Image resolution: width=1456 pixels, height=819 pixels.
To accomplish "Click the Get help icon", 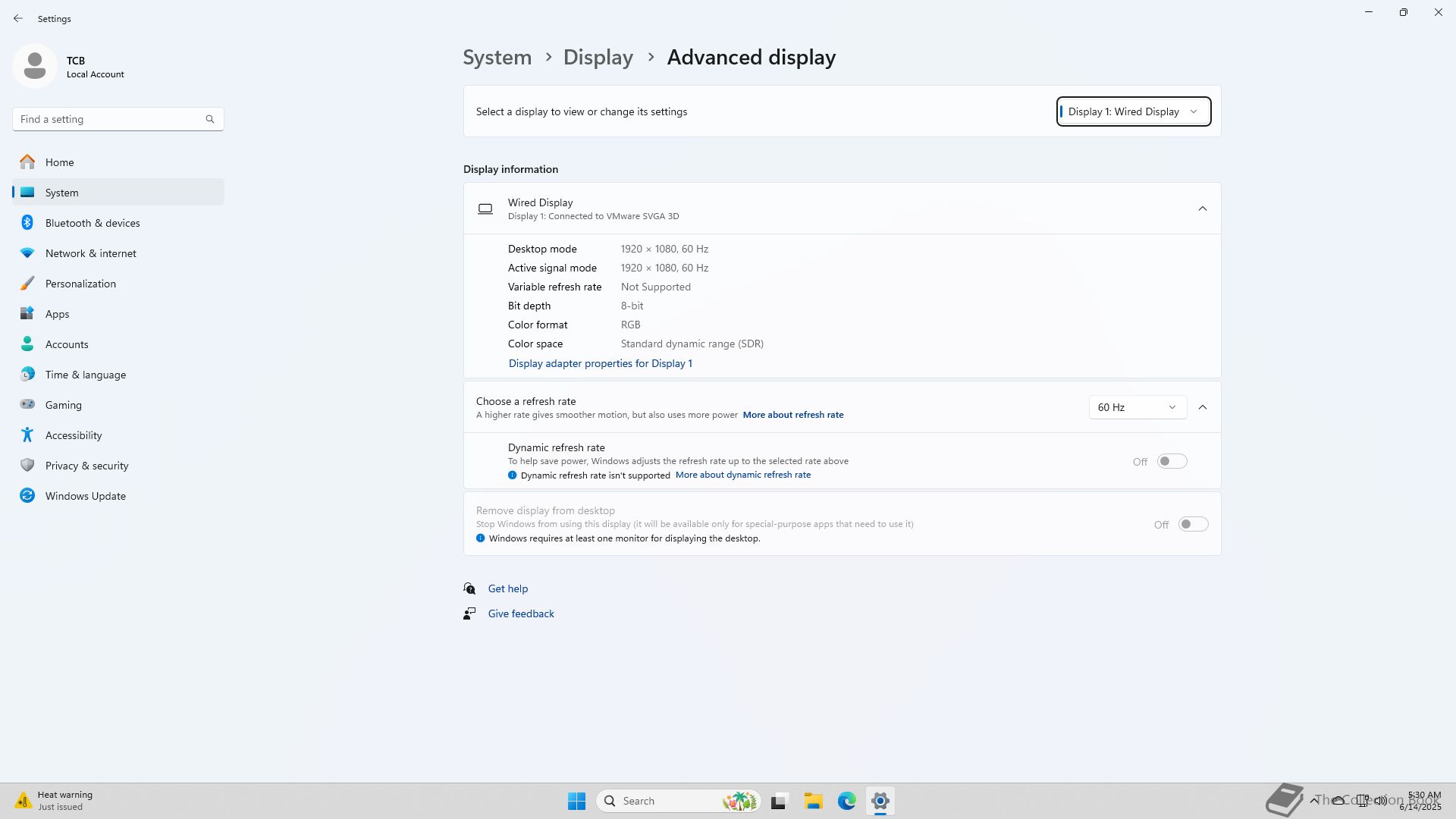I will (x=469, y=588).
